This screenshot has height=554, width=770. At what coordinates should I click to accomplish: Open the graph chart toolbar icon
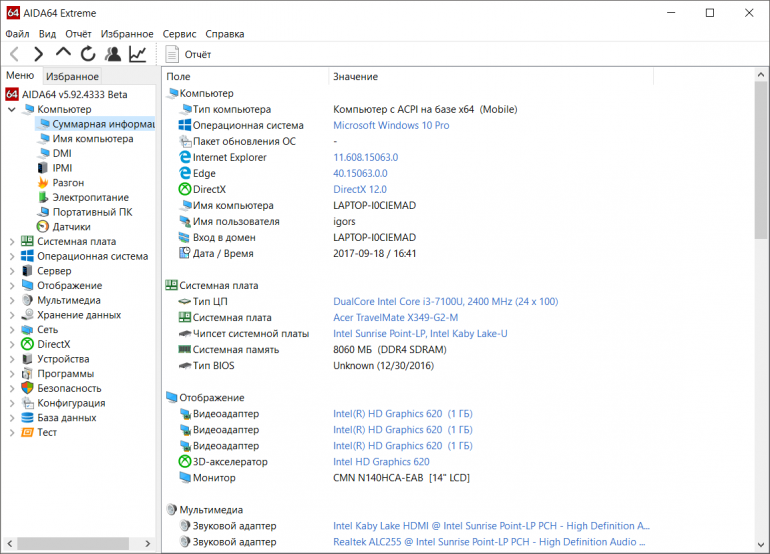[138, 54]
